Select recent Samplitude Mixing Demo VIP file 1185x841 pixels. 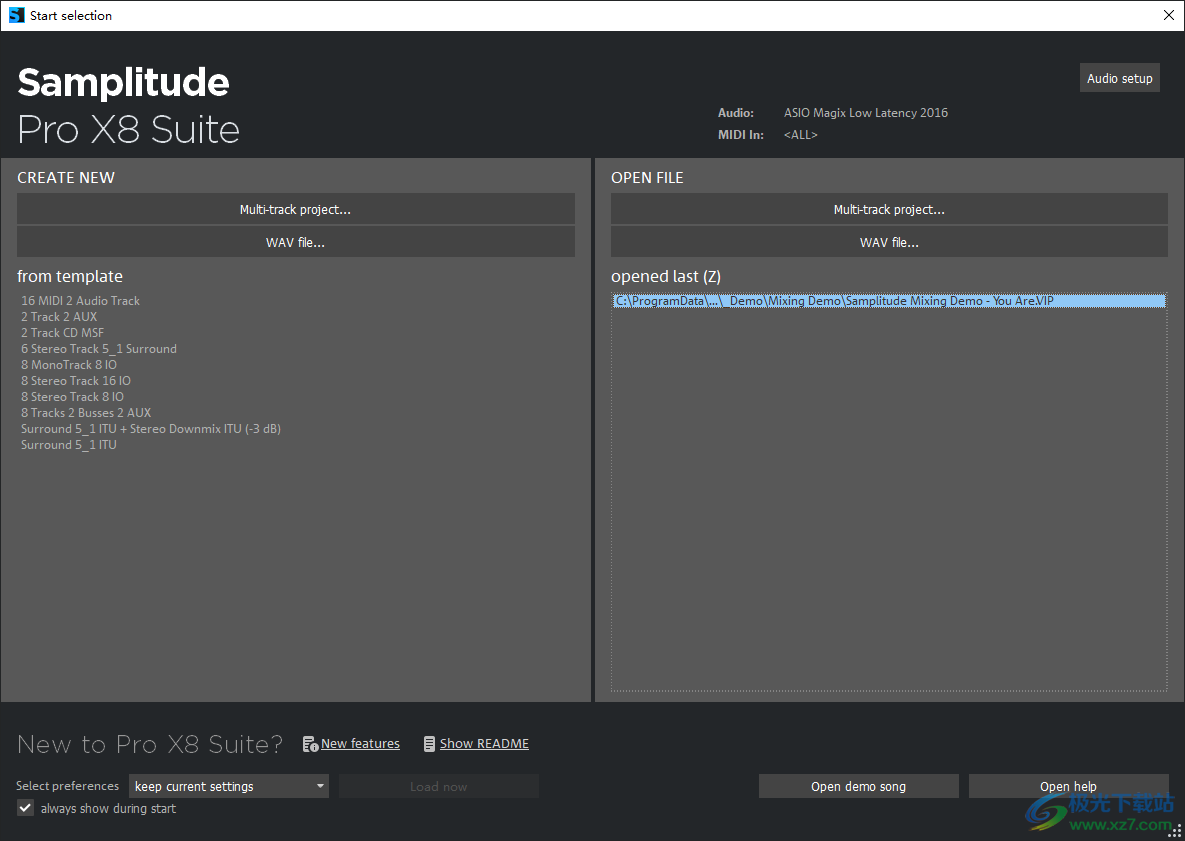coord(889,301)
